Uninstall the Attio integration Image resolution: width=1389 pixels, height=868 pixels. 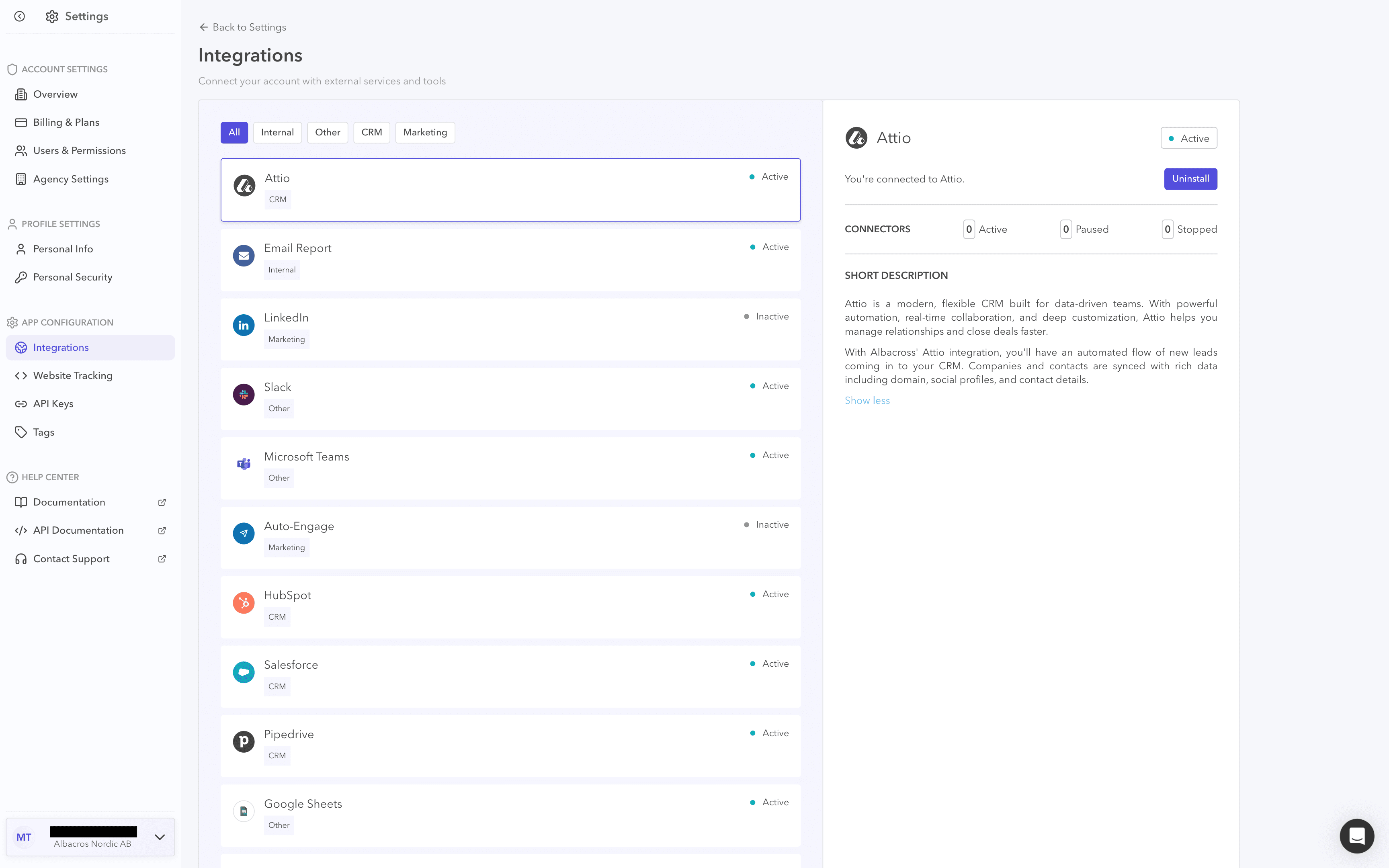pos(1190,178)
